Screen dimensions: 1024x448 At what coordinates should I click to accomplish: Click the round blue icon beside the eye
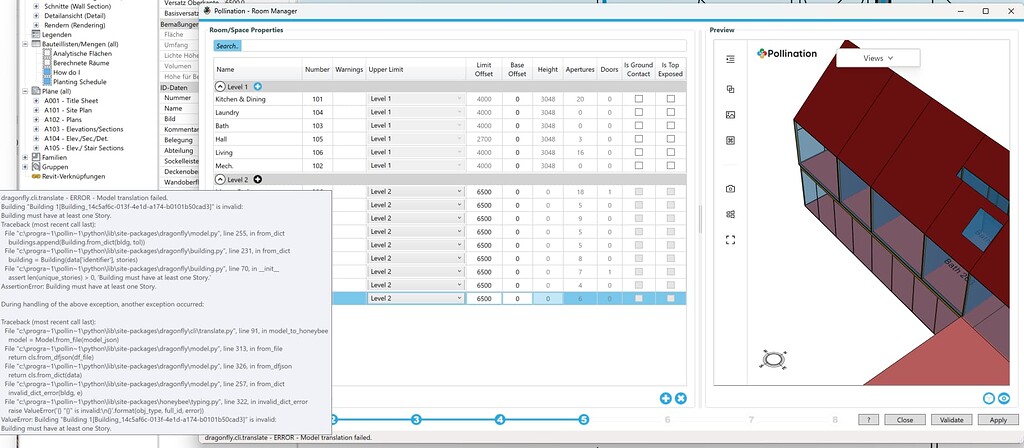989,398
